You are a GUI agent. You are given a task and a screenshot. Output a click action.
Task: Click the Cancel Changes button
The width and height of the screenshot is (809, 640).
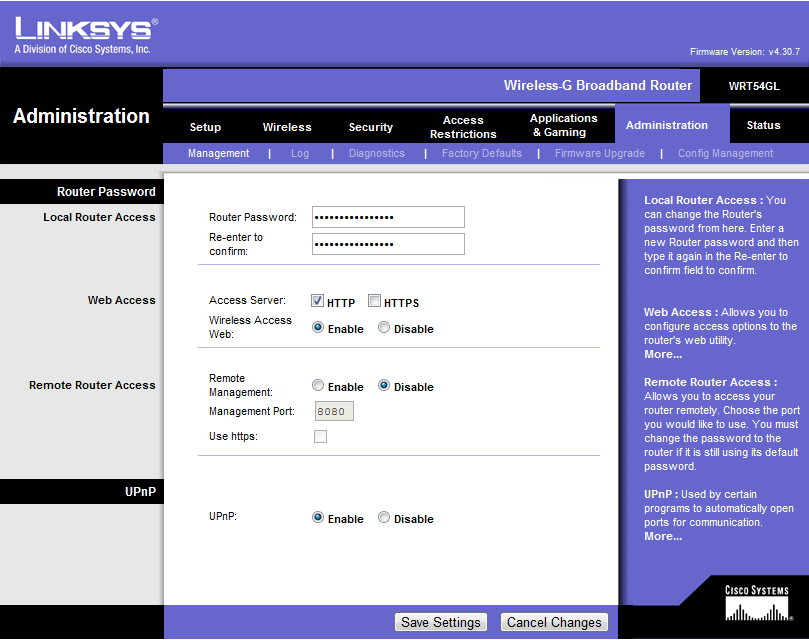pos(554,622)
